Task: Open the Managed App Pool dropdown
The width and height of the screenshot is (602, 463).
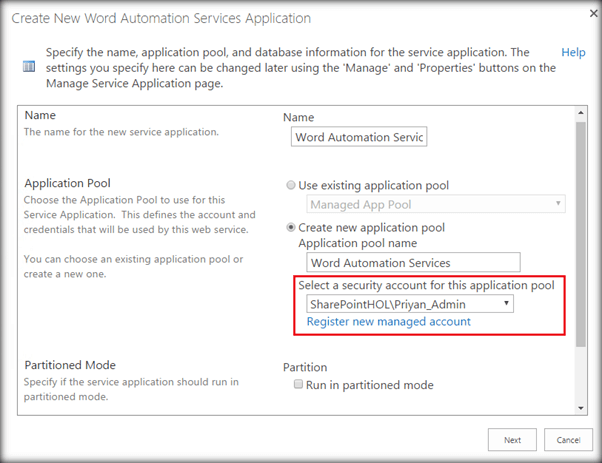Action: tap(436, 205)
